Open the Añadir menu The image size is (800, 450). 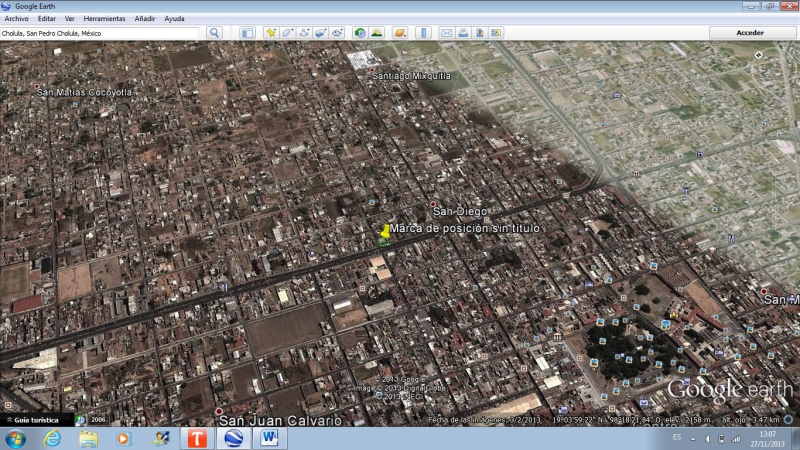pyautogui.click(x=145, y=19)
